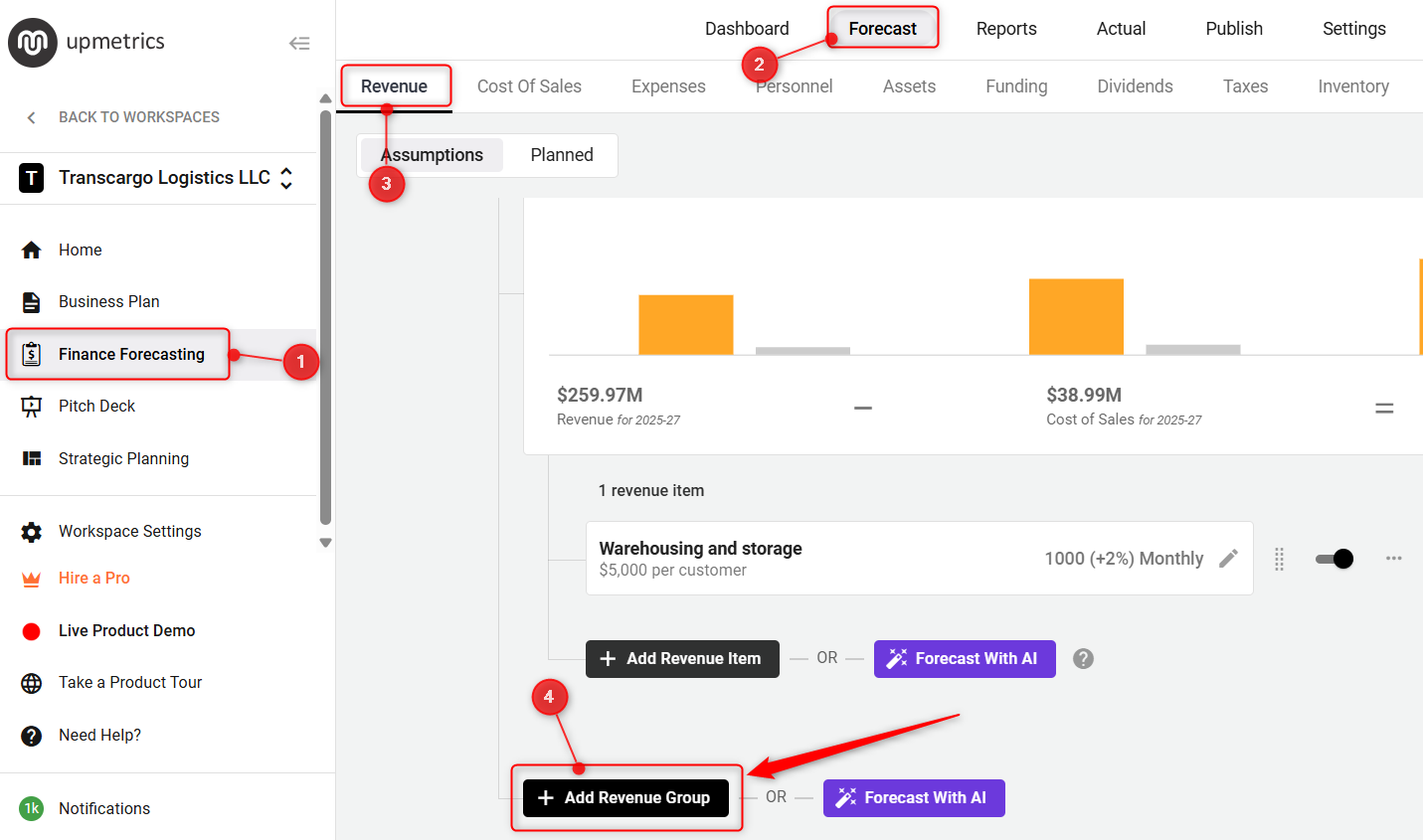The image size is (1423, 840).
Task: Click the BACK TO WORKSPACES link
Action: [x=139, y=117]
